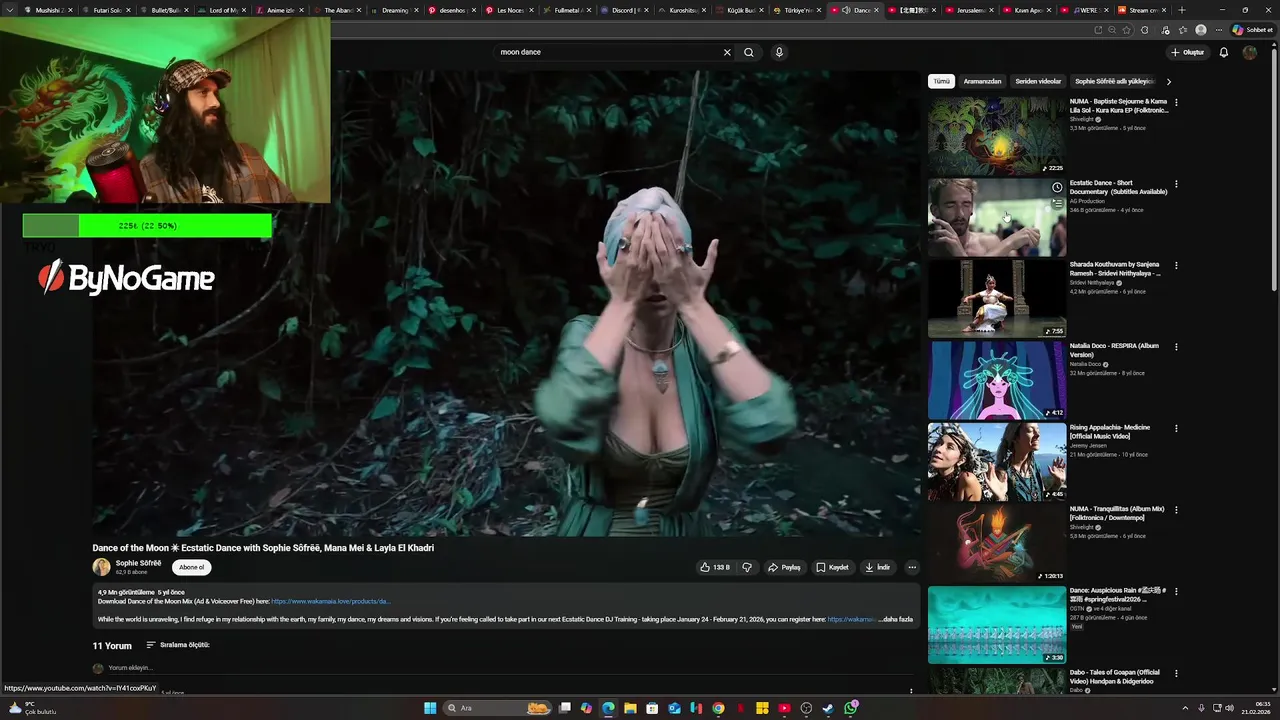The height and width of the screenshot is (720, 1280).
Task: Open Natalia Doco RESPIRA thumbnail
Action: coord(997,380)
